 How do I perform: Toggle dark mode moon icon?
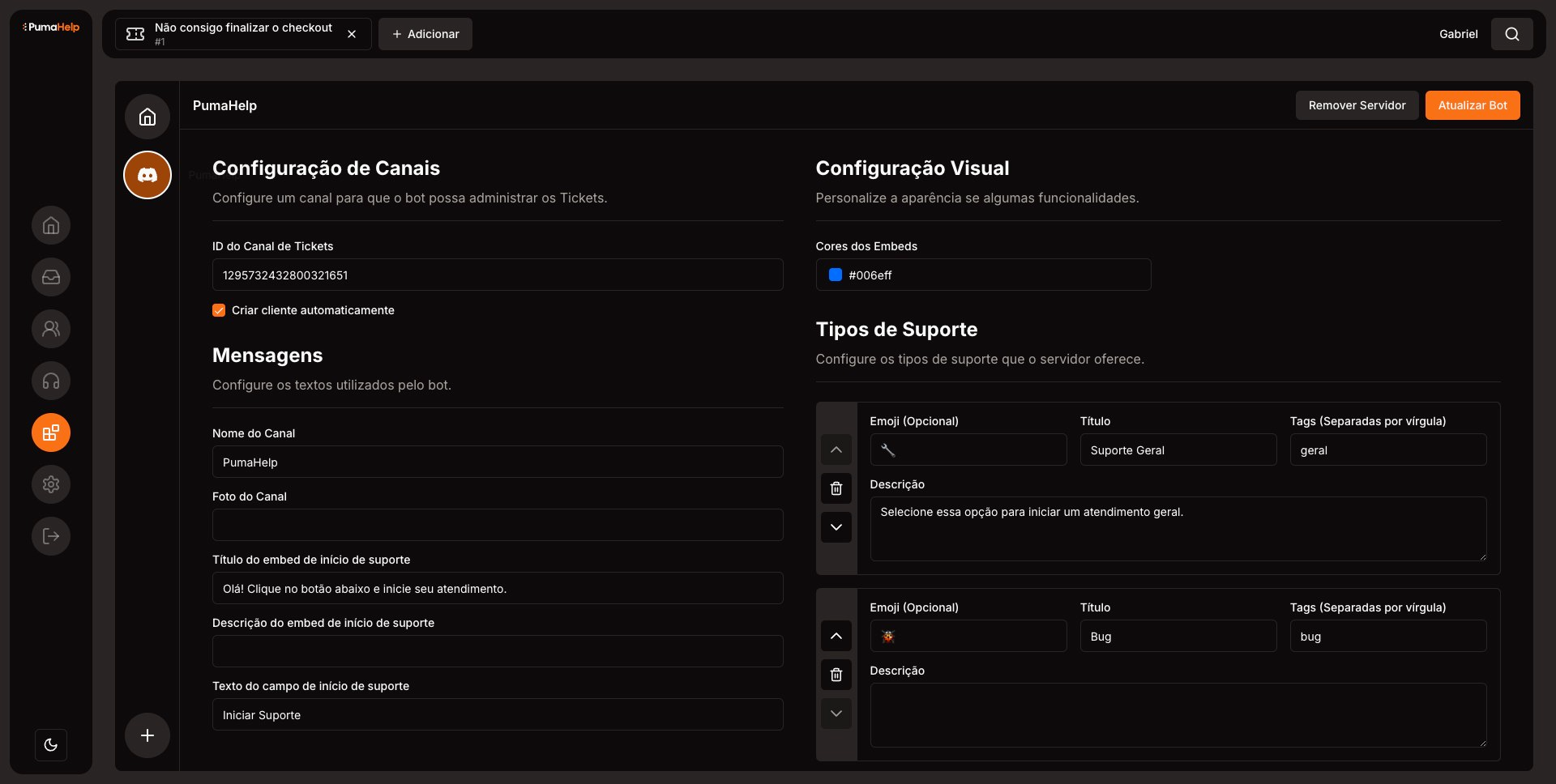(51, 745)
